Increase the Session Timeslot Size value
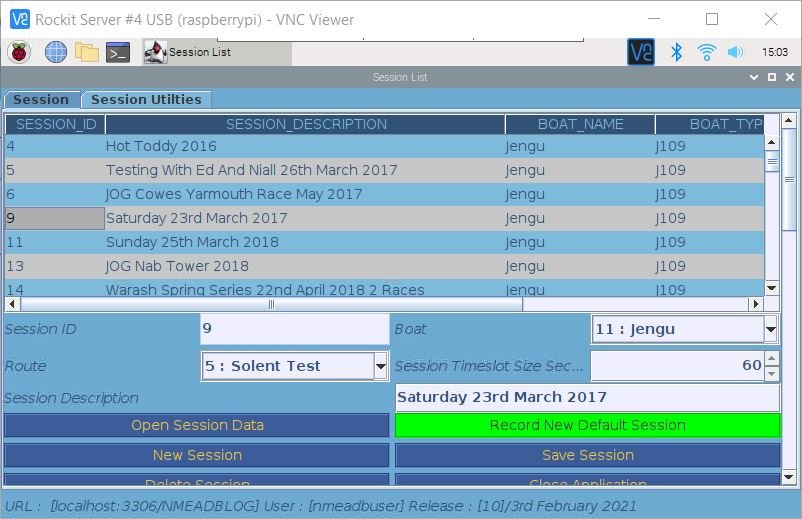The image size is (802, 519). 771,359
